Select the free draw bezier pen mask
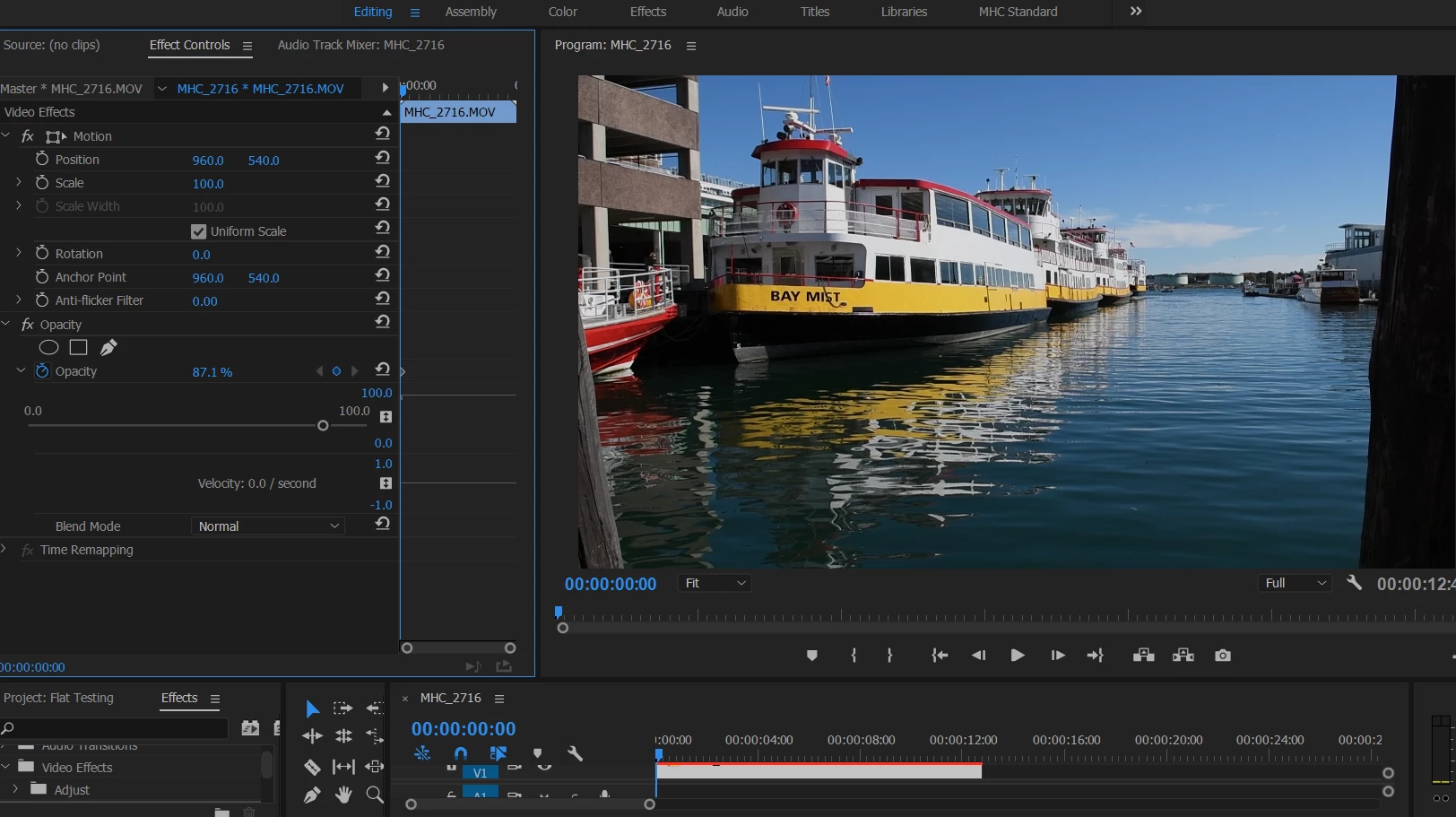The height and width of the screenshot is (817, 1456). [108, 348]
